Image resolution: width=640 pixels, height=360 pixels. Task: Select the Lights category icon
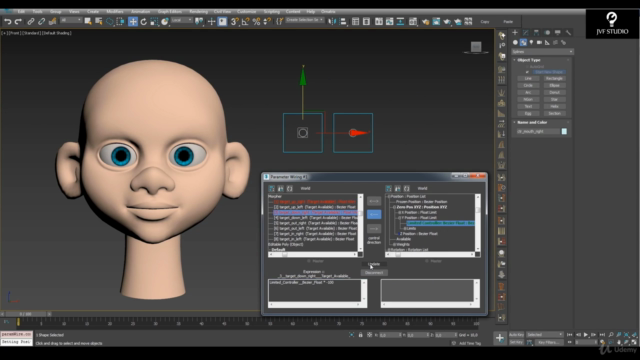coord(531,42)
